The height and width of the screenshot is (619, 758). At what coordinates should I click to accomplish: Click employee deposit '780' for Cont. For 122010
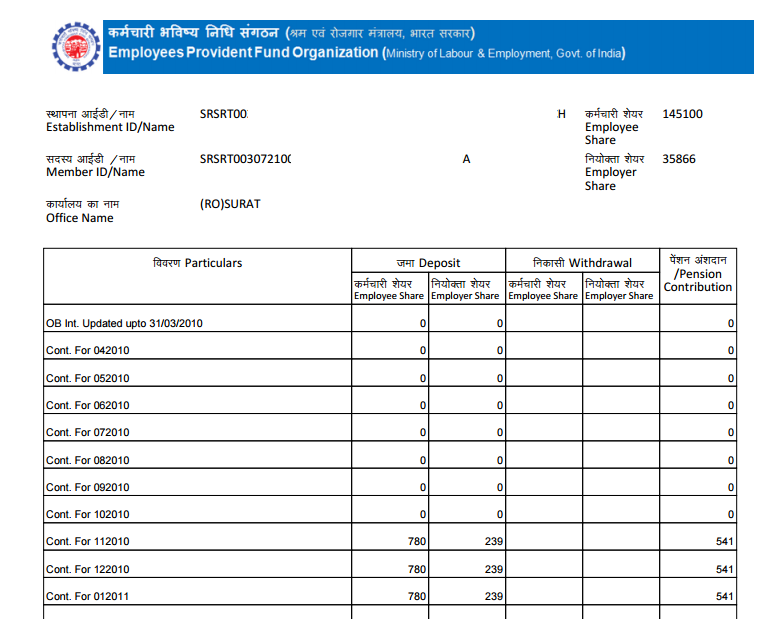click(417, 570)
